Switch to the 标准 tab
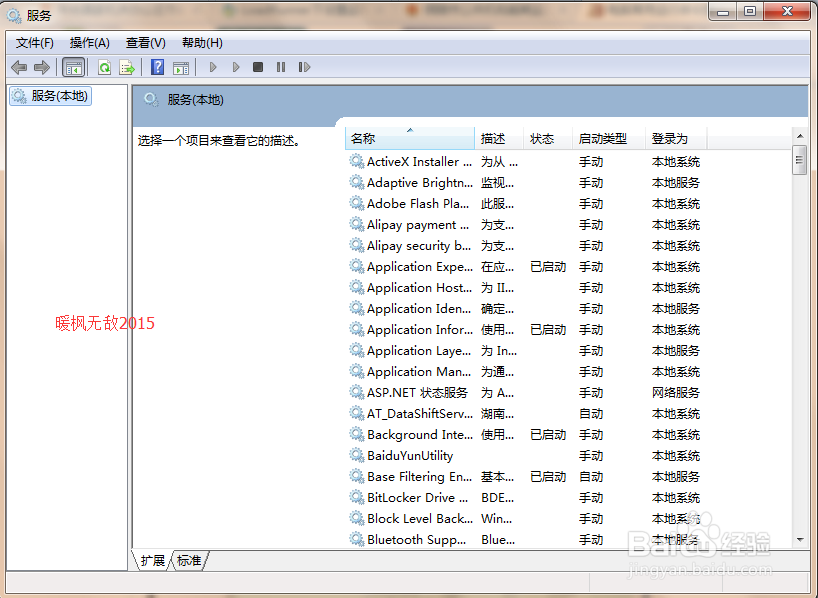Viewport: 818px width, 598px height. point(188,560)
